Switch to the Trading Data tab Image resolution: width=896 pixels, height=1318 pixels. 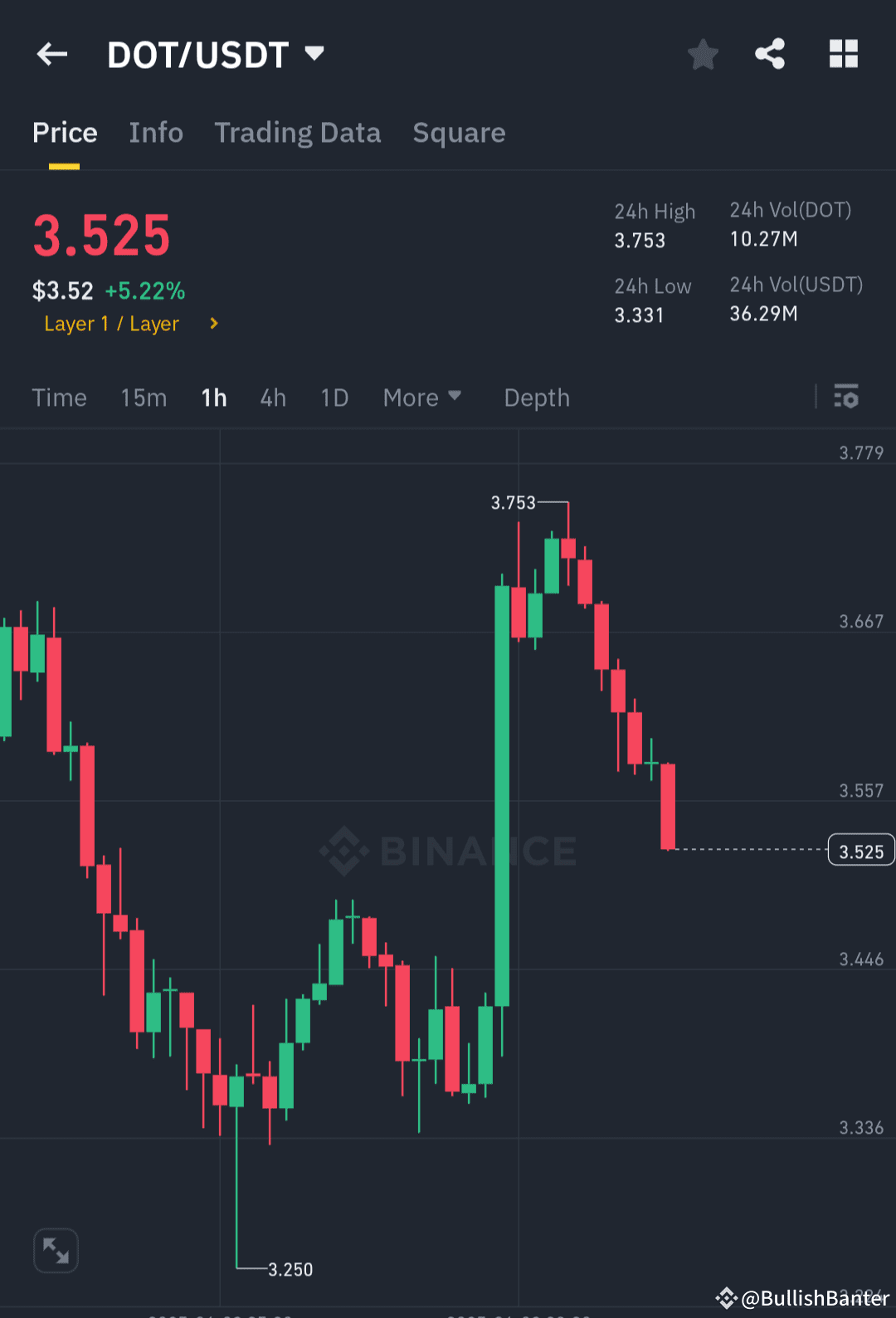pyautogui.click(x=298, y=133)
